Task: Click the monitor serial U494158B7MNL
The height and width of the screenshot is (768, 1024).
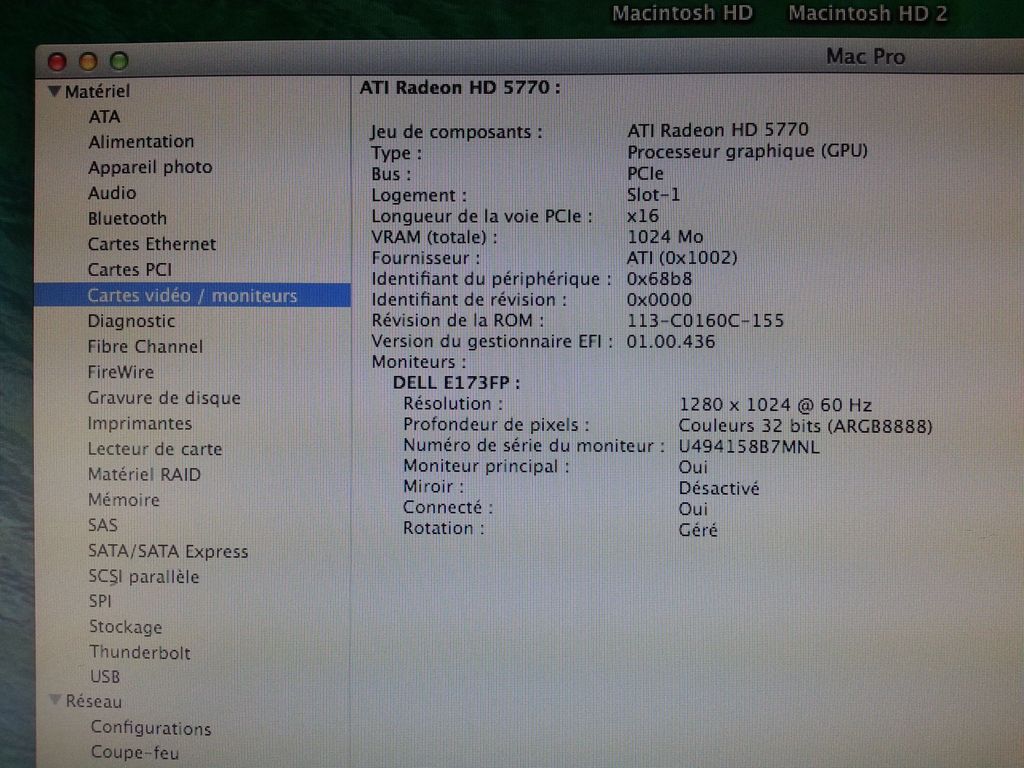Action: tap(749, 447)
